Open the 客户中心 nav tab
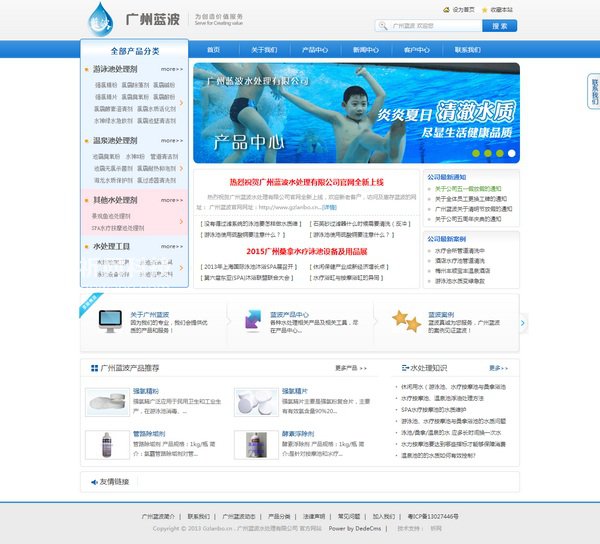 point(417,50)
